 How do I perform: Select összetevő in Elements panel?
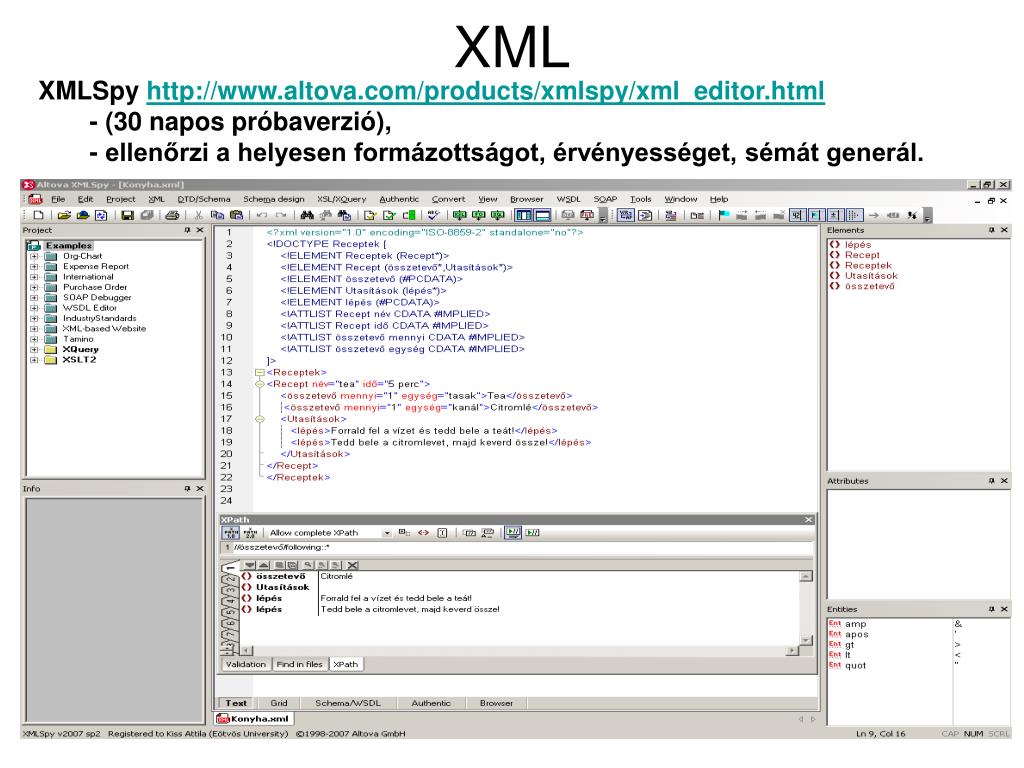(869, 286)
